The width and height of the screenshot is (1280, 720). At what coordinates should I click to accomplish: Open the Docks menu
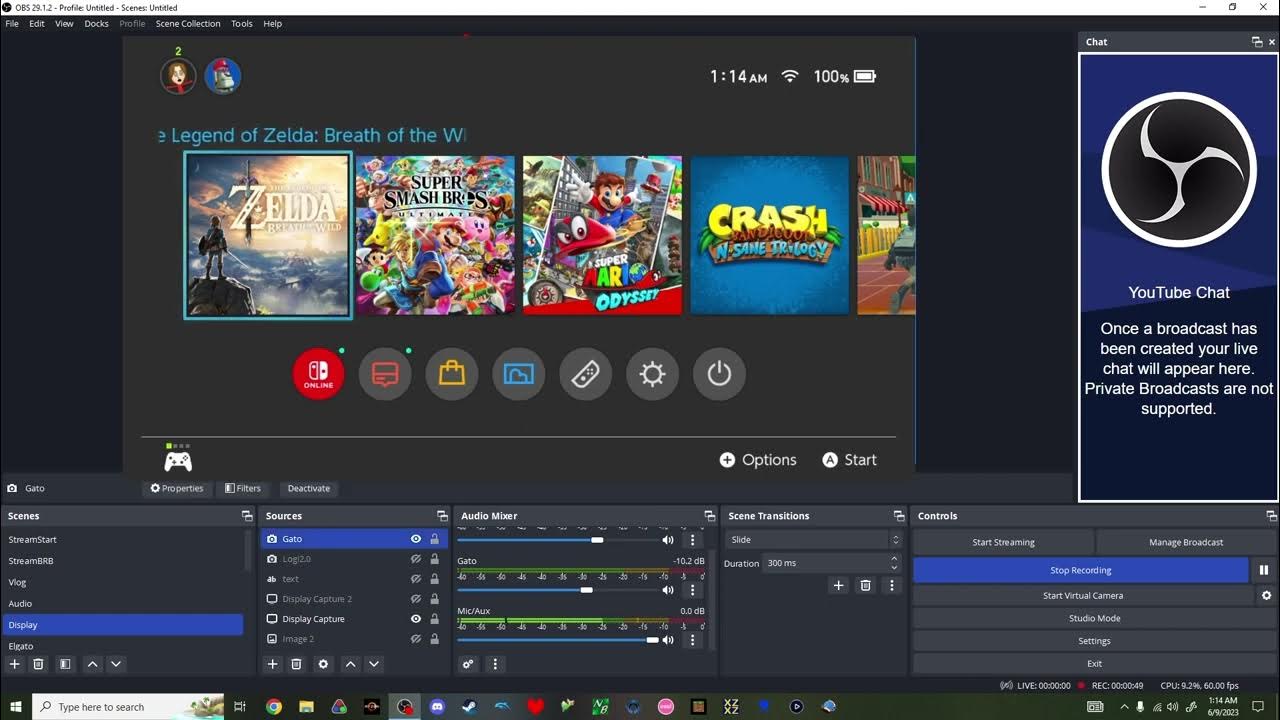[97, 23]
